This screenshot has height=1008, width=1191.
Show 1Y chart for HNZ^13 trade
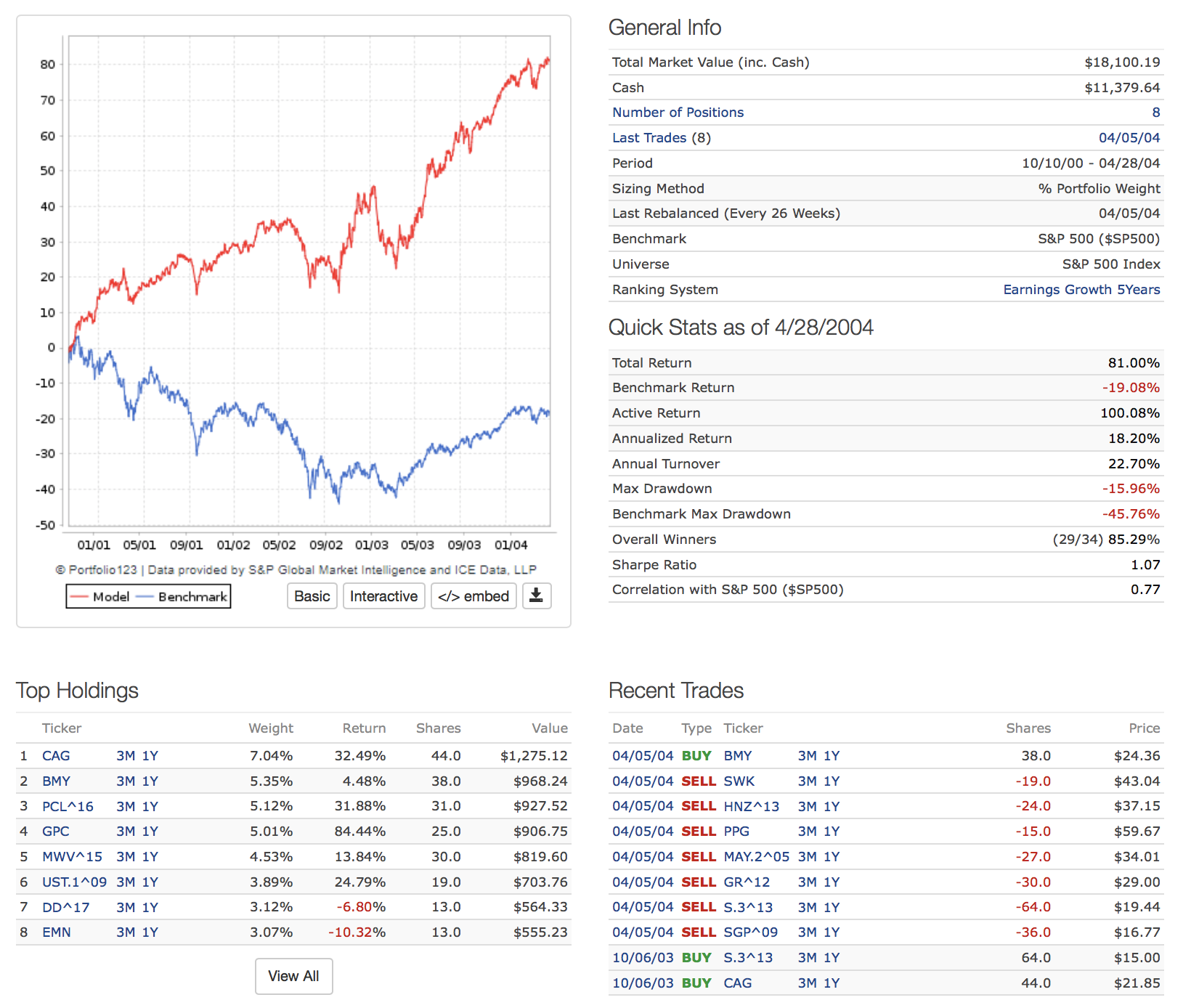click(x=832, y=807)
